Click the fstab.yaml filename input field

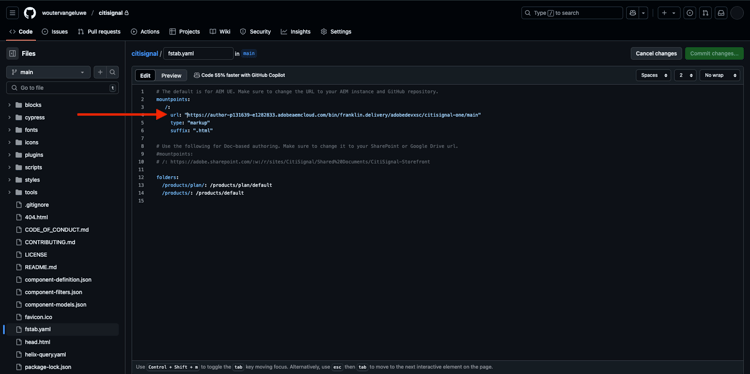198,54
